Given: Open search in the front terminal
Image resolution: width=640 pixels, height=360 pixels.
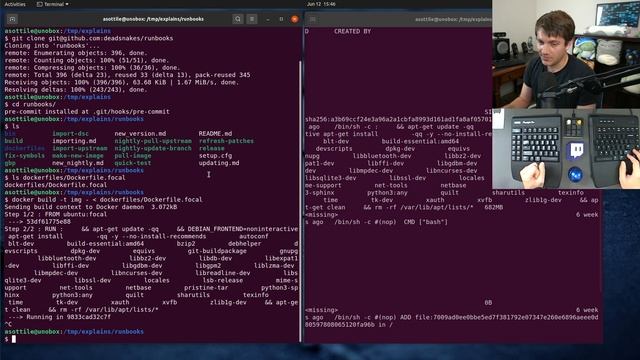Looking at the screenshot, I should pos(238,19).
